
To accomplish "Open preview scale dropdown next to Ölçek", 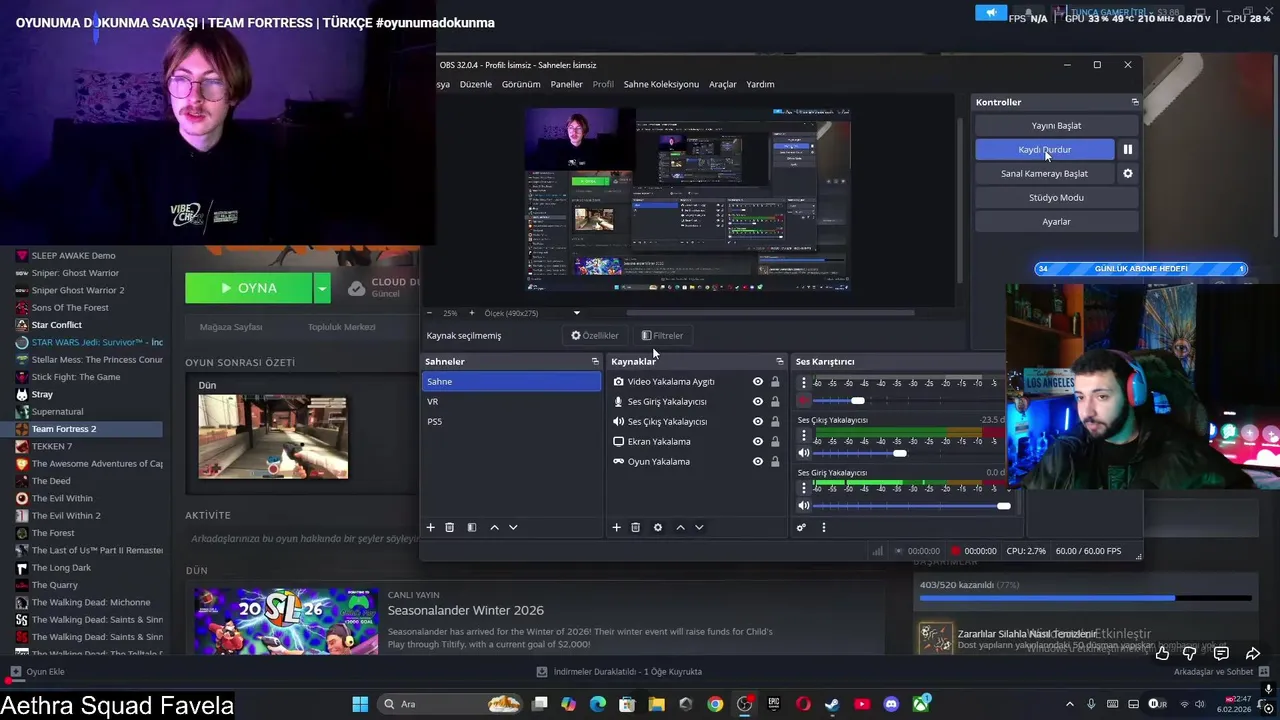I will pos(576,313).
